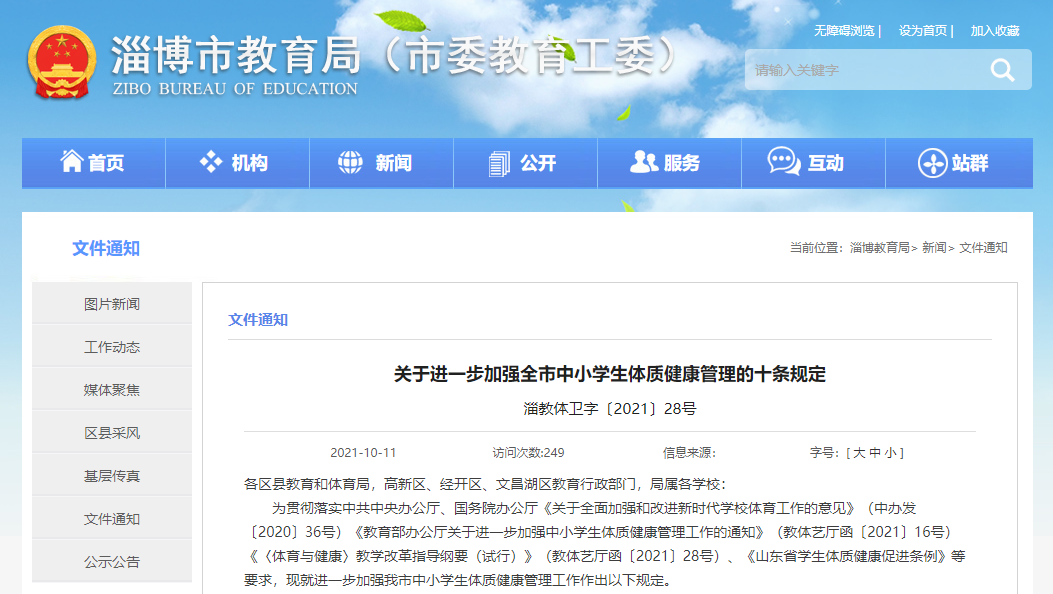Screen dimensions: 1053x594
Task: Click the 新闻 globe icon
Action: click(x=351, y=162)
